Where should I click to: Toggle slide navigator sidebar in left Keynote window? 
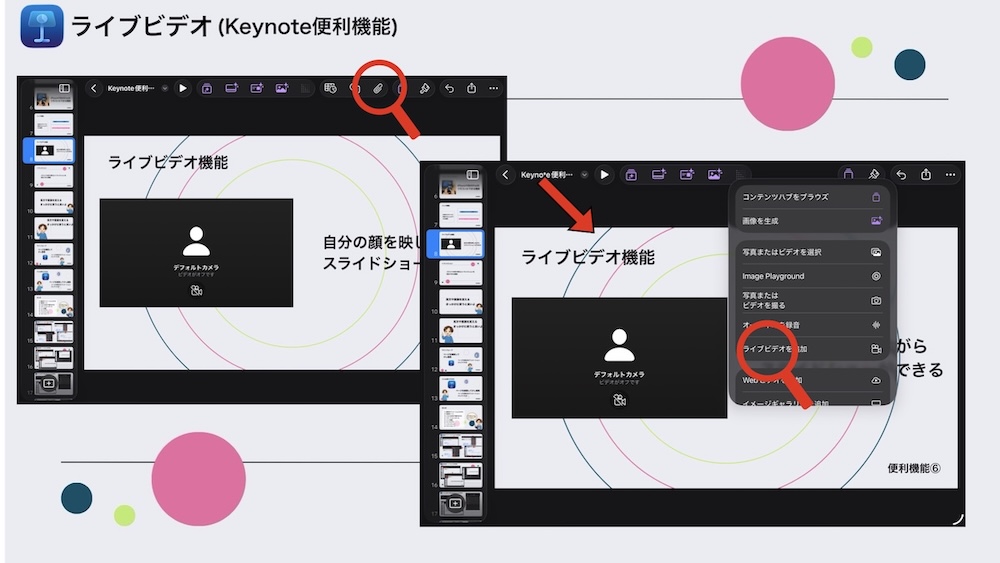click(x=64, y=88)
